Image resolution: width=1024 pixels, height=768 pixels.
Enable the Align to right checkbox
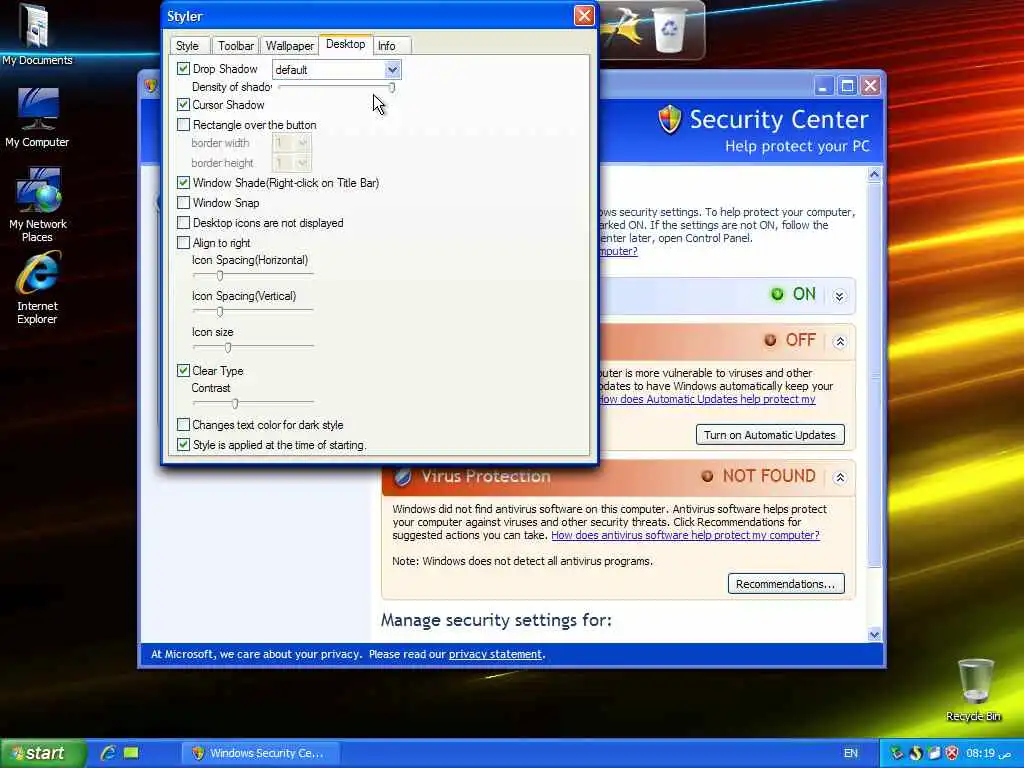[184, 243]
